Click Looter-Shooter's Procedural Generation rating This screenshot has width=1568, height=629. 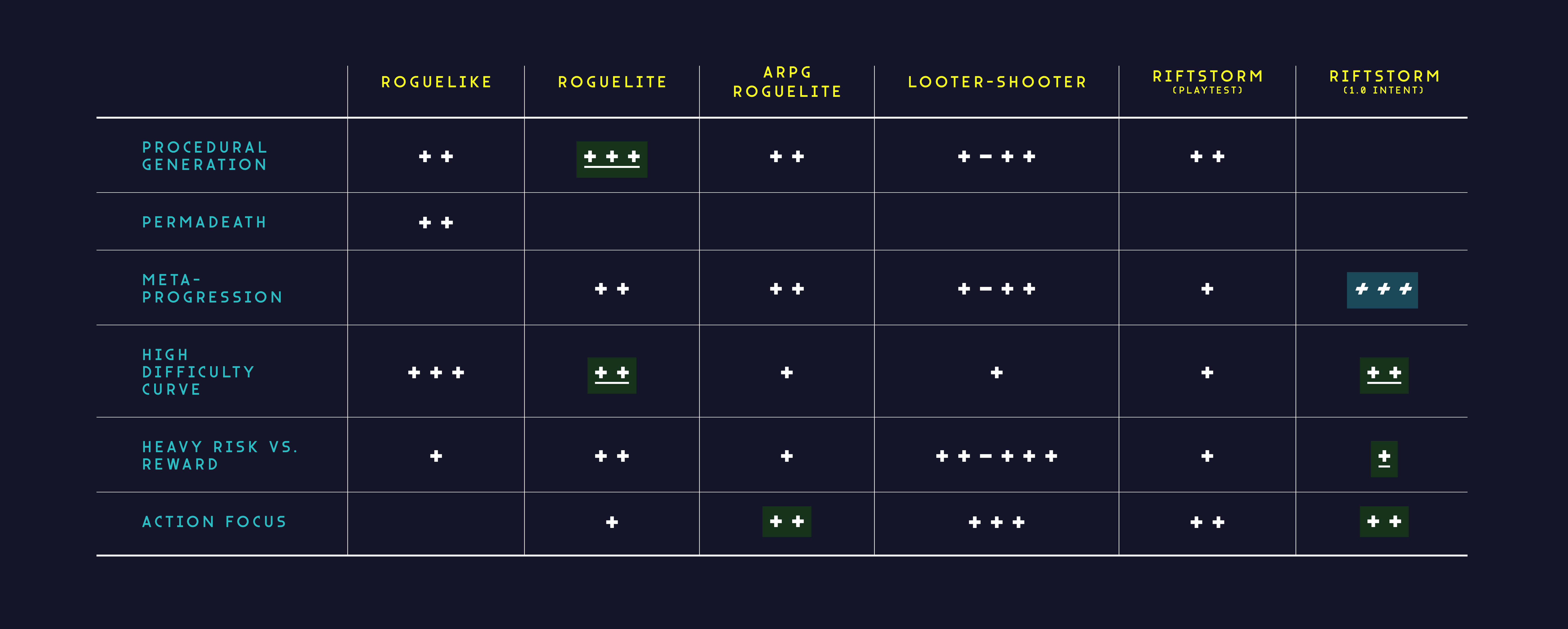[x=996, y=157]
